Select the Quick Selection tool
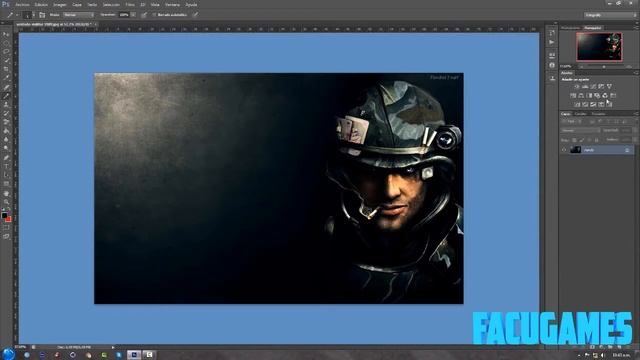 pyautogui.click(x=6, y=60)
